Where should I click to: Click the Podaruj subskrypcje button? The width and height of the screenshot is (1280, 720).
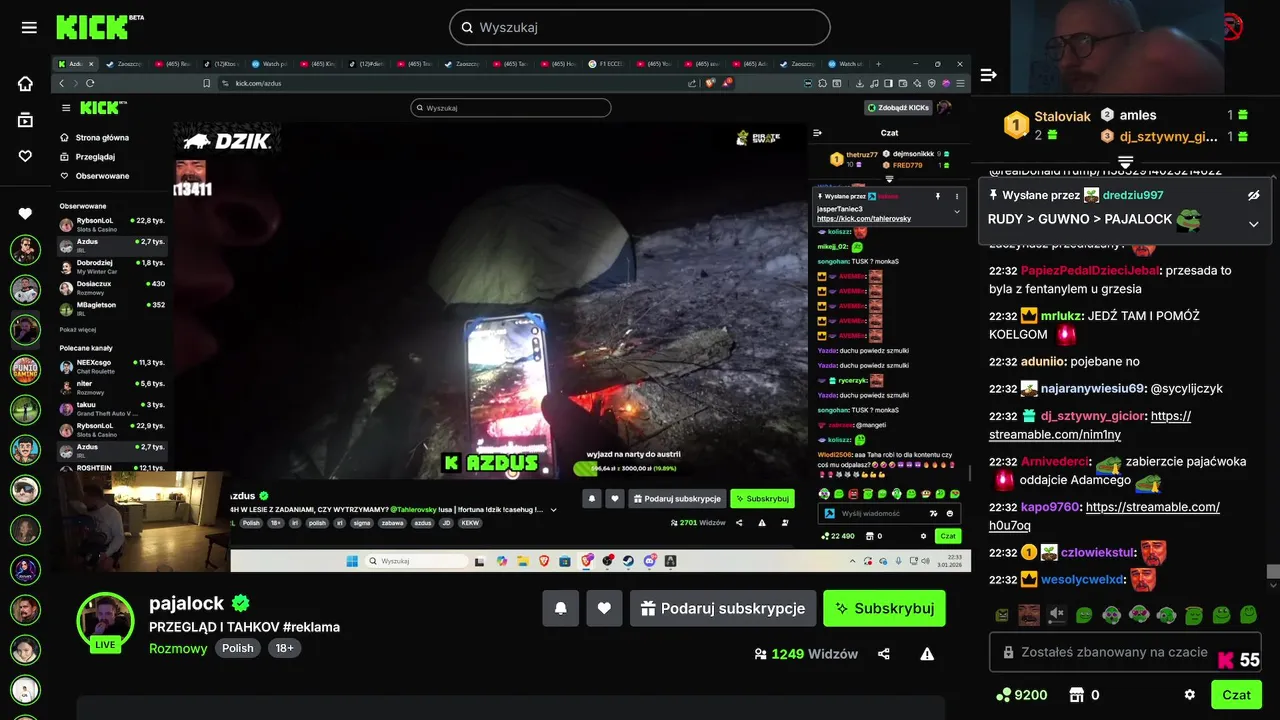click(723, 608)
